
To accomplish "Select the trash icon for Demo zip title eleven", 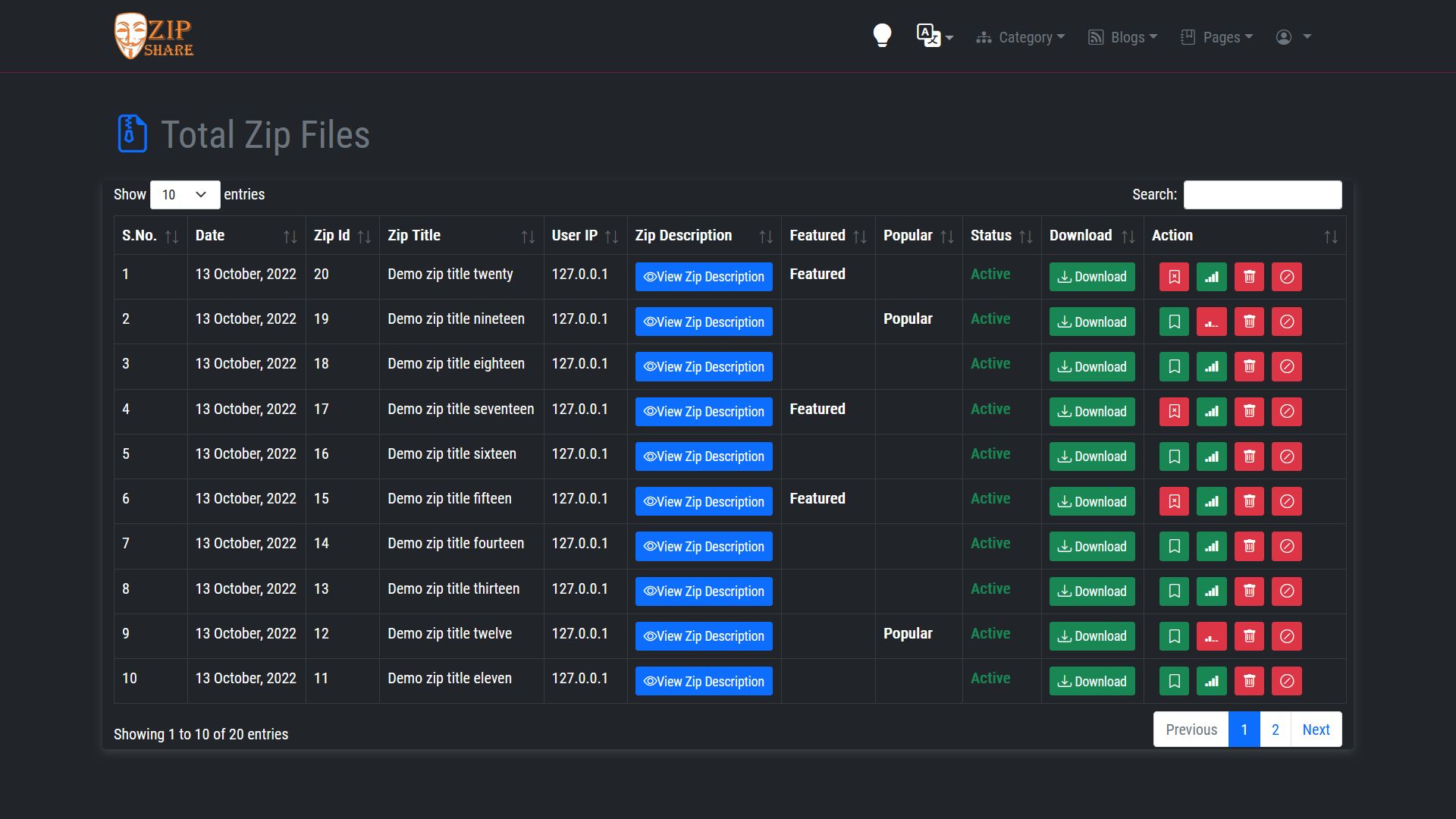I will coord(1249,680).
